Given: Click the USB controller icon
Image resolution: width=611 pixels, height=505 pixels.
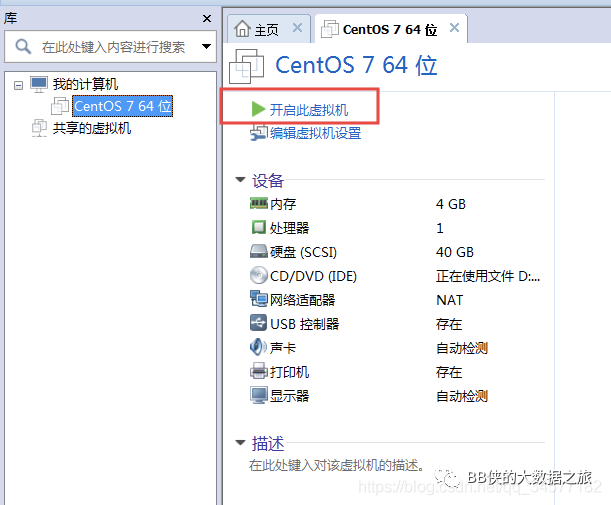Looking at the screenshot, I should (x=259, y=323).
